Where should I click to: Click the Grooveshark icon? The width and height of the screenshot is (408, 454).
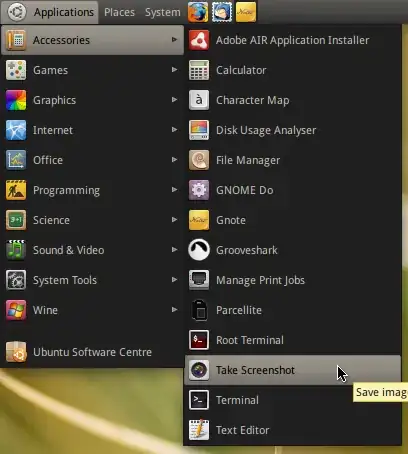(x=199, y=250)
